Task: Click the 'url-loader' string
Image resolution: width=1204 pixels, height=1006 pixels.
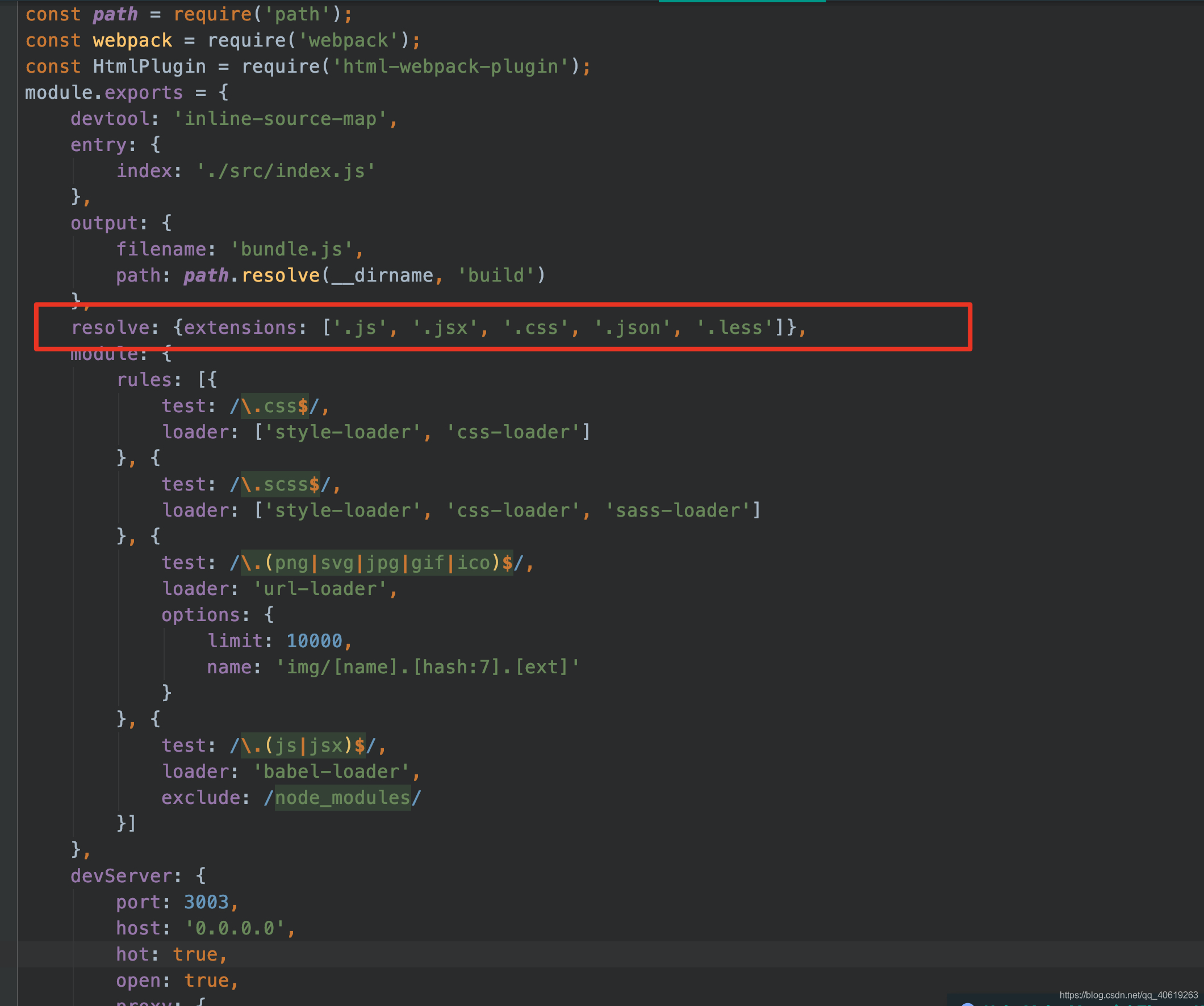Action: (x=320, y=589)
